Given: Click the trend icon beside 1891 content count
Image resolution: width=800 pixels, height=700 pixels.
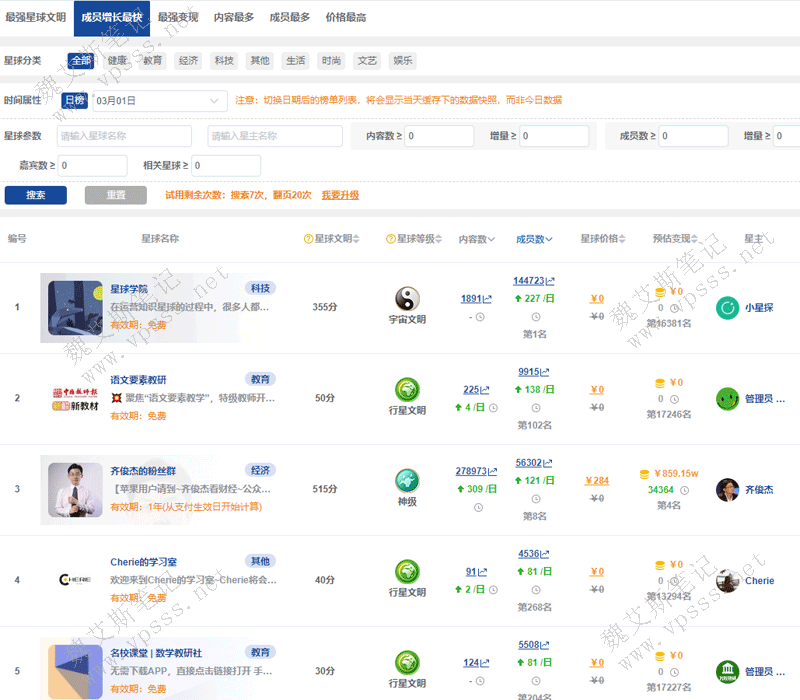Looking at the screenshot, I should pyautogui.click(x=486, y=299).
